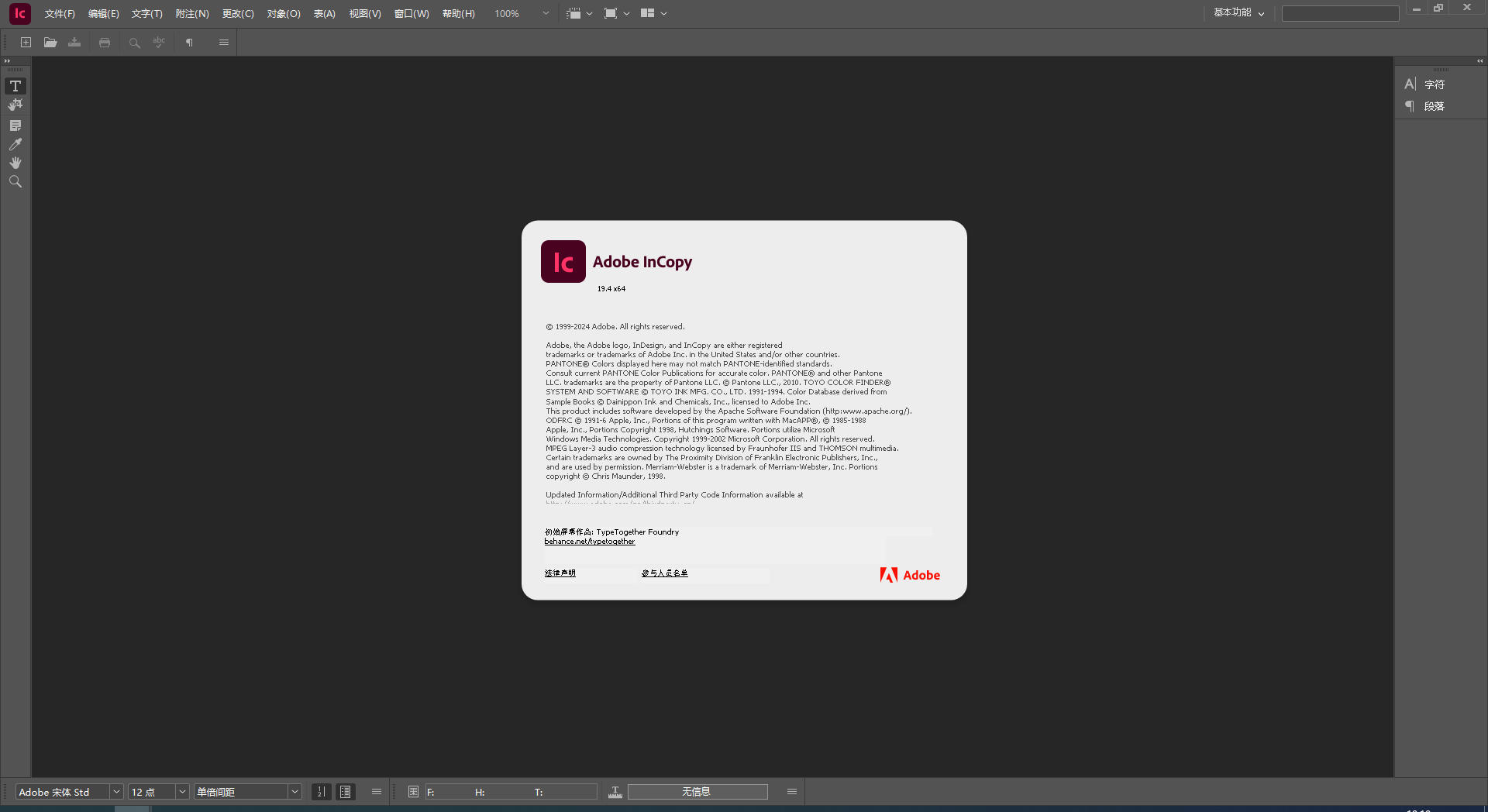Click the Save toolbar icon
This screenshot has width=1488, height=812.
click(x=74, y=43)
